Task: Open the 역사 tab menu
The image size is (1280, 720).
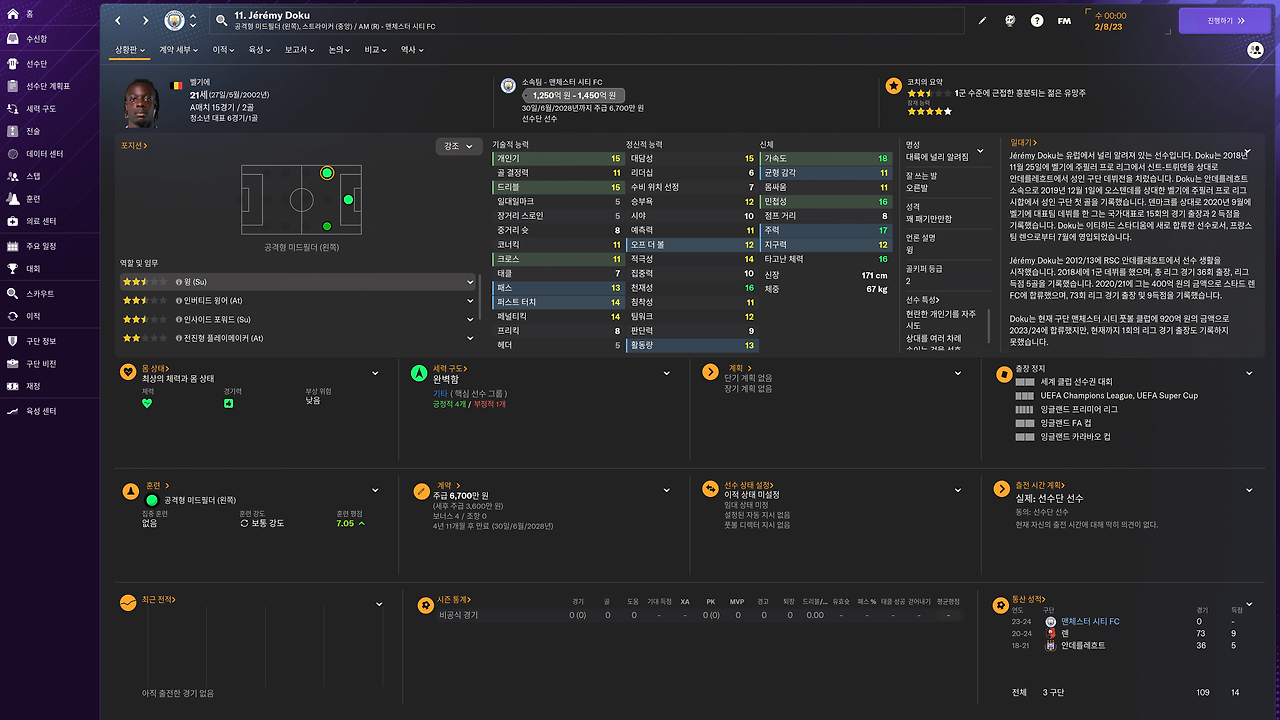Action: pyautogui.click(x=412, y=49)
